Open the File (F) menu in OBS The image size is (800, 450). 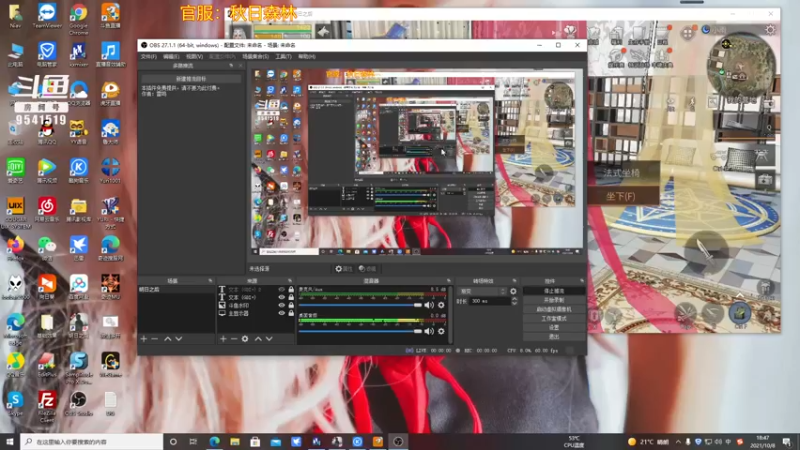coord(148,57)
